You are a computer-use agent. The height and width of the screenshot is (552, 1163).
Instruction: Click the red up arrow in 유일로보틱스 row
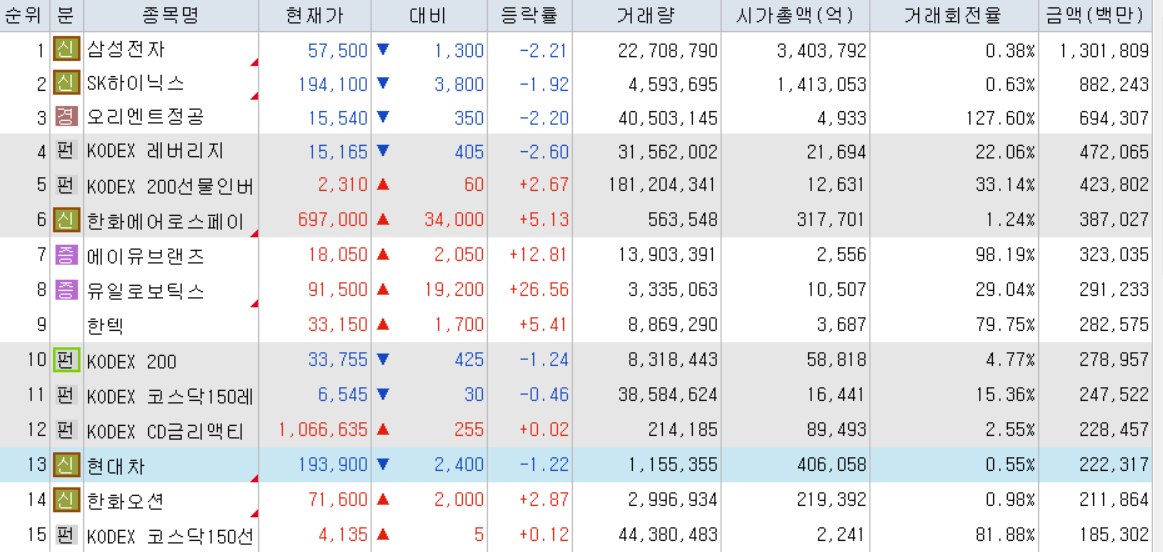pos(383,289)
